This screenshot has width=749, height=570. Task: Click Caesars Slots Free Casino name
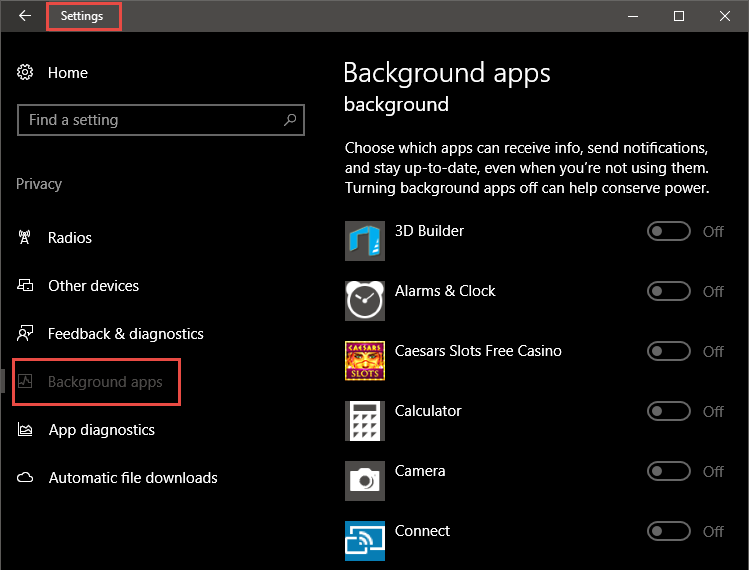[x=478, y=351]
